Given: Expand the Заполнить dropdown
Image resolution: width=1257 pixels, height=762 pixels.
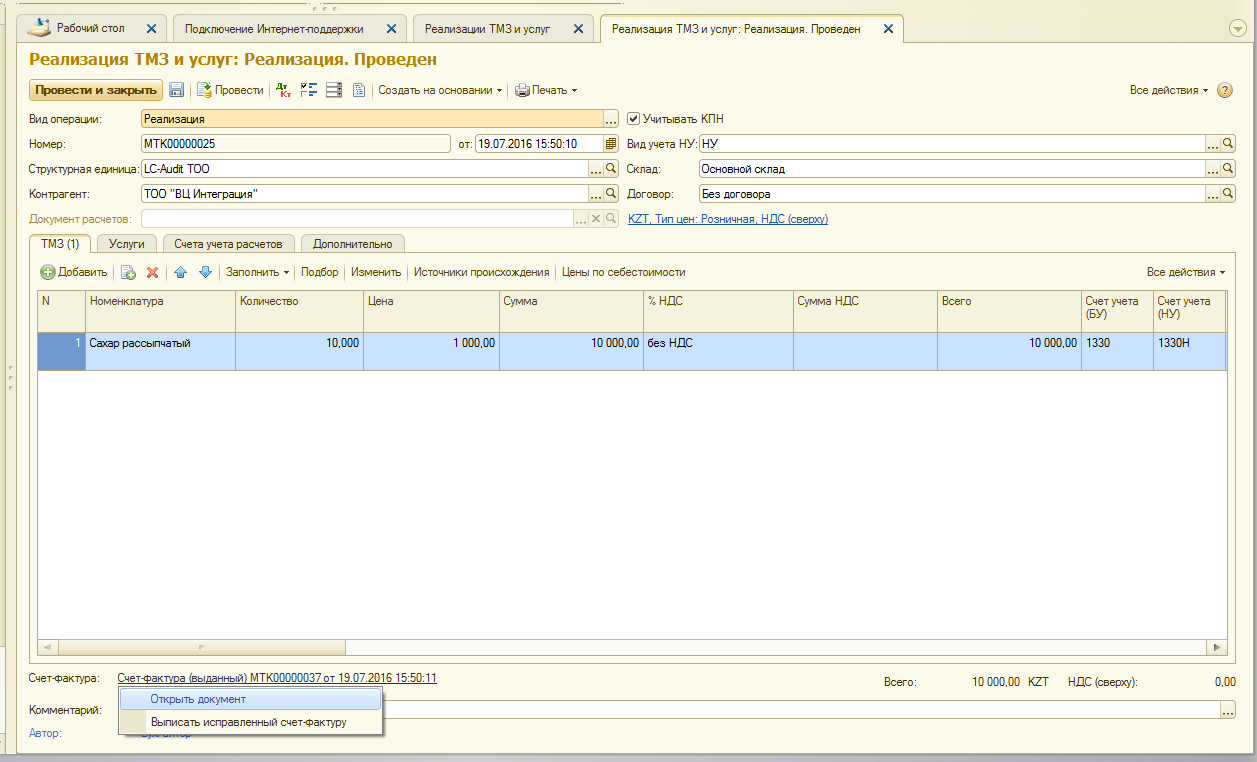Looking at the screenshot, I should [x=258, y=272].
